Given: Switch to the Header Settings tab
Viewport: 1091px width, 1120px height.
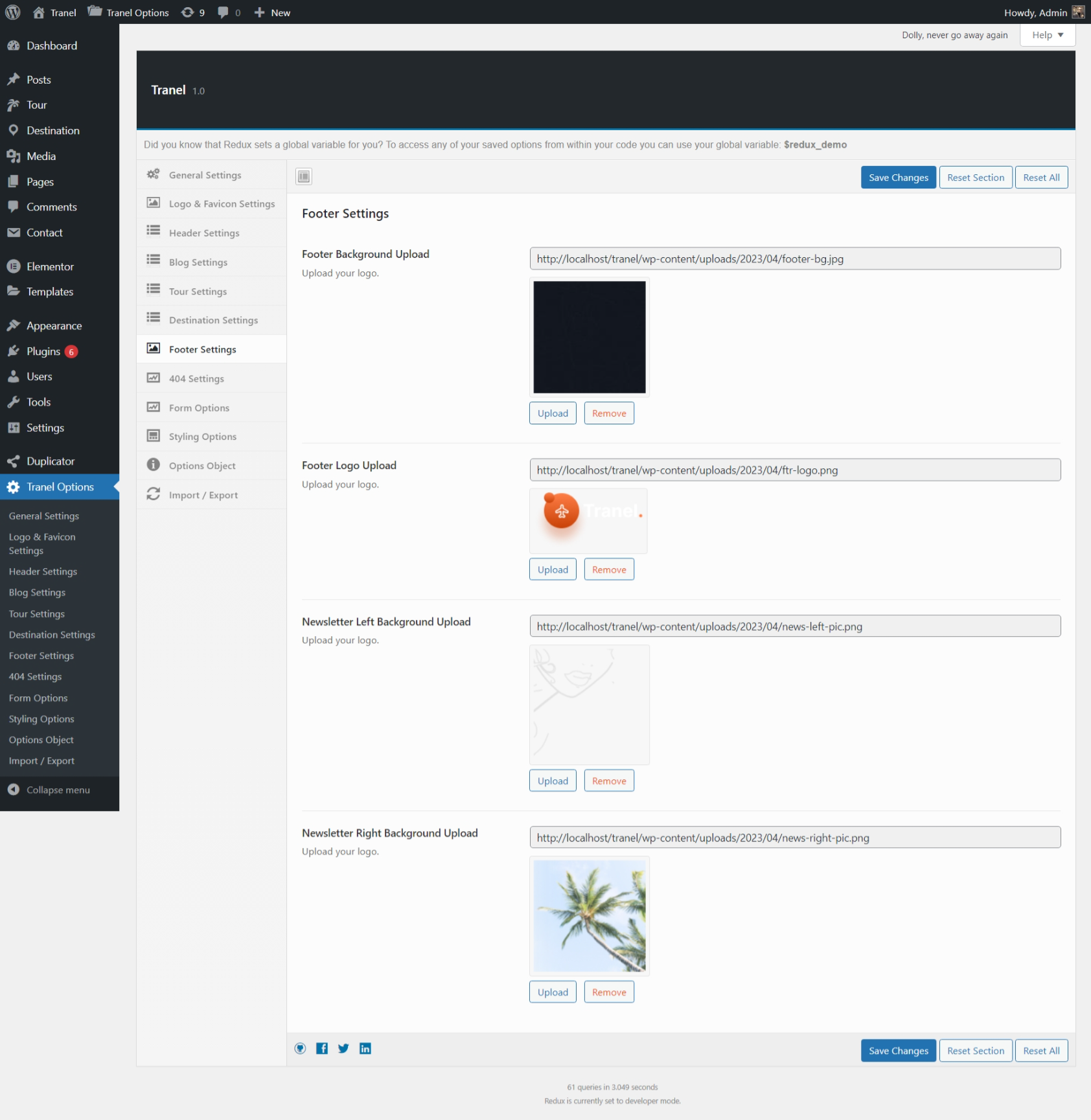Looking at the screenshot, I should click(212, 233).
